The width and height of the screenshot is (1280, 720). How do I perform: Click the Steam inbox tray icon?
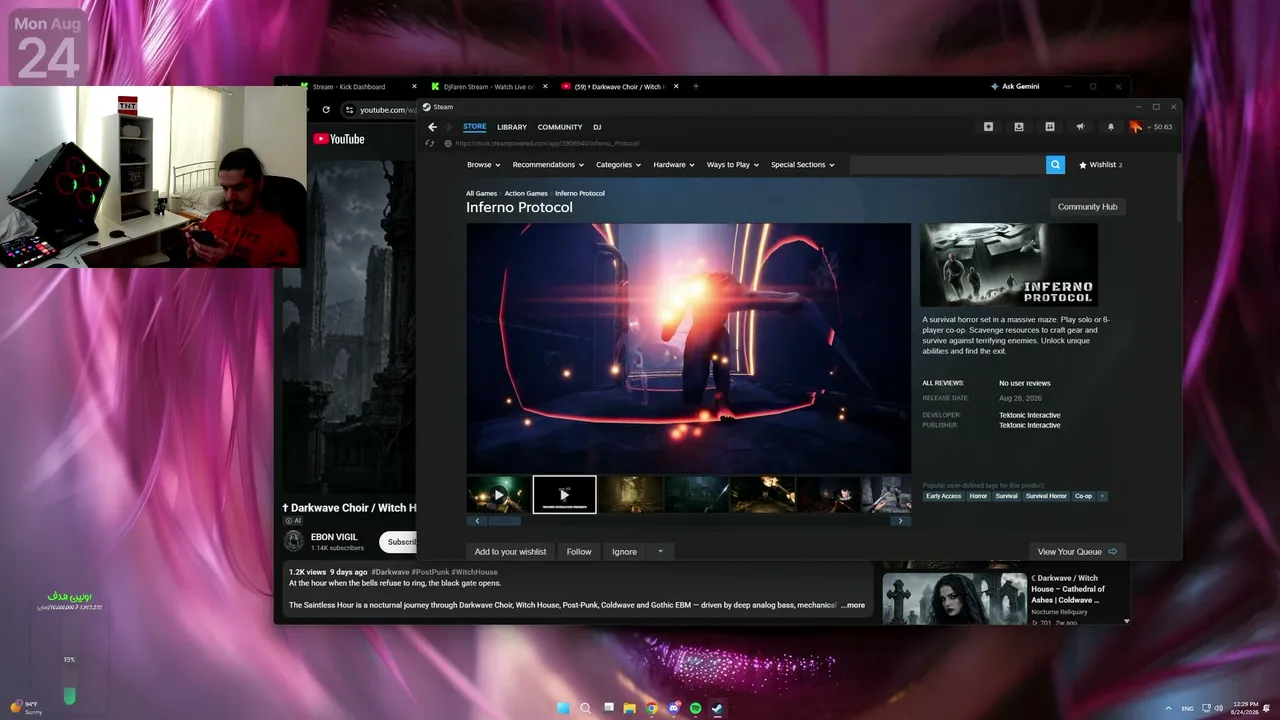click(1019, 127)
